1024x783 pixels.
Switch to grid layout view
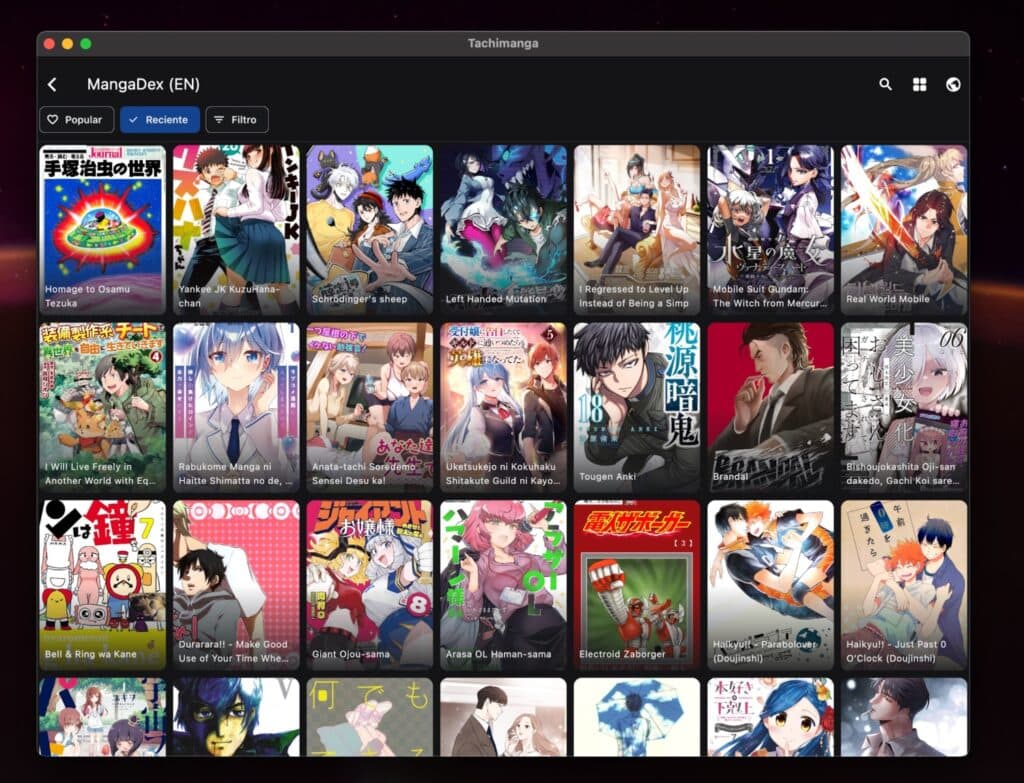pyautogui.click(x=919, y=85)
